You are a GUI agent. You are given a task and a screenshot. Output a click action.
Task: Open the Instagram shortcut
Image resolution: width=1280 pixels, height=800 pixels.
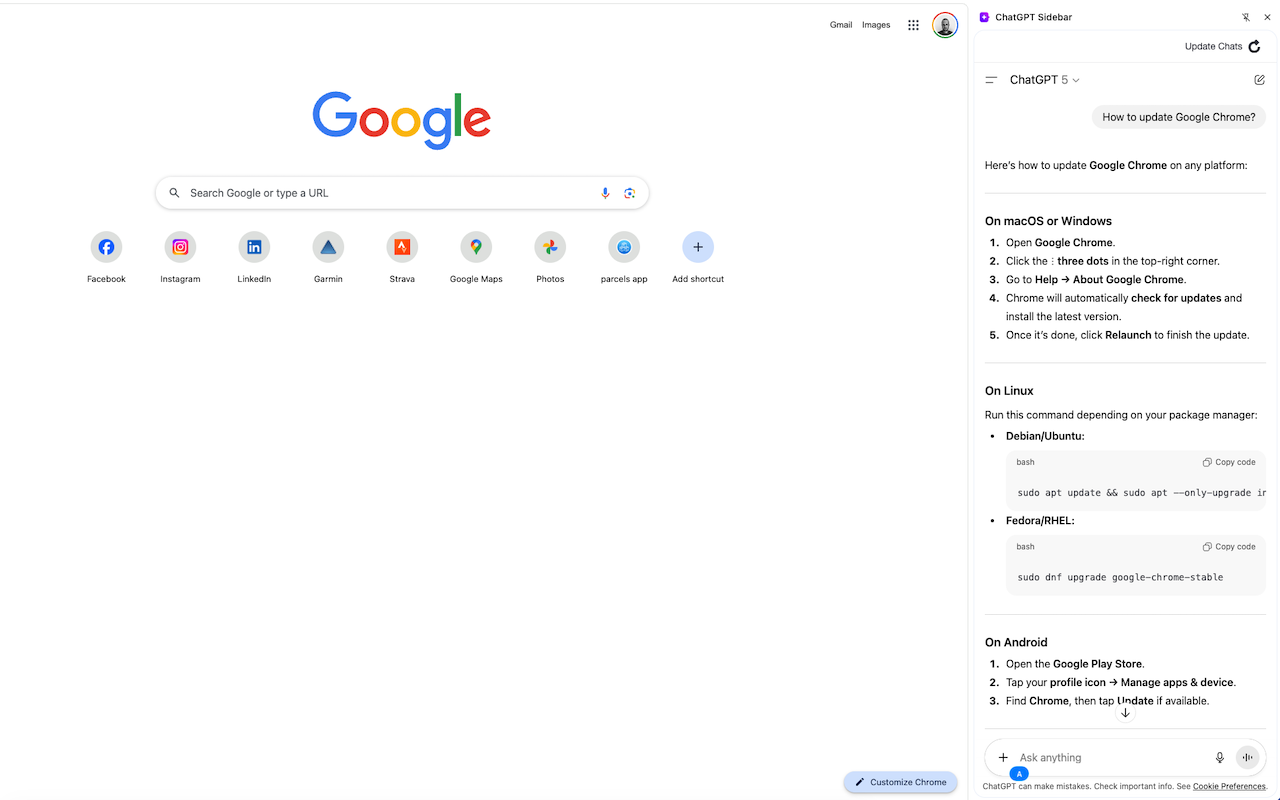(x=180, y=247)
